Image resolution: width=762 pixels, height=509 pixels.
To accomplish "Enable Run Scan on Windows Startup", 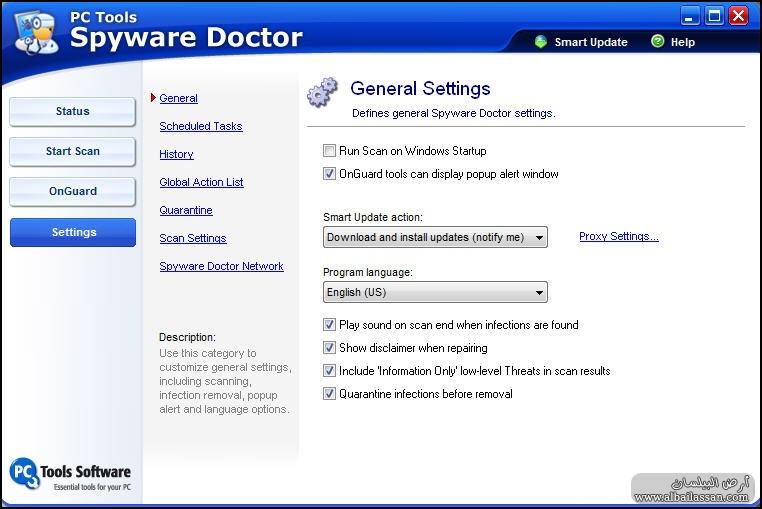I will coord(329,151).
